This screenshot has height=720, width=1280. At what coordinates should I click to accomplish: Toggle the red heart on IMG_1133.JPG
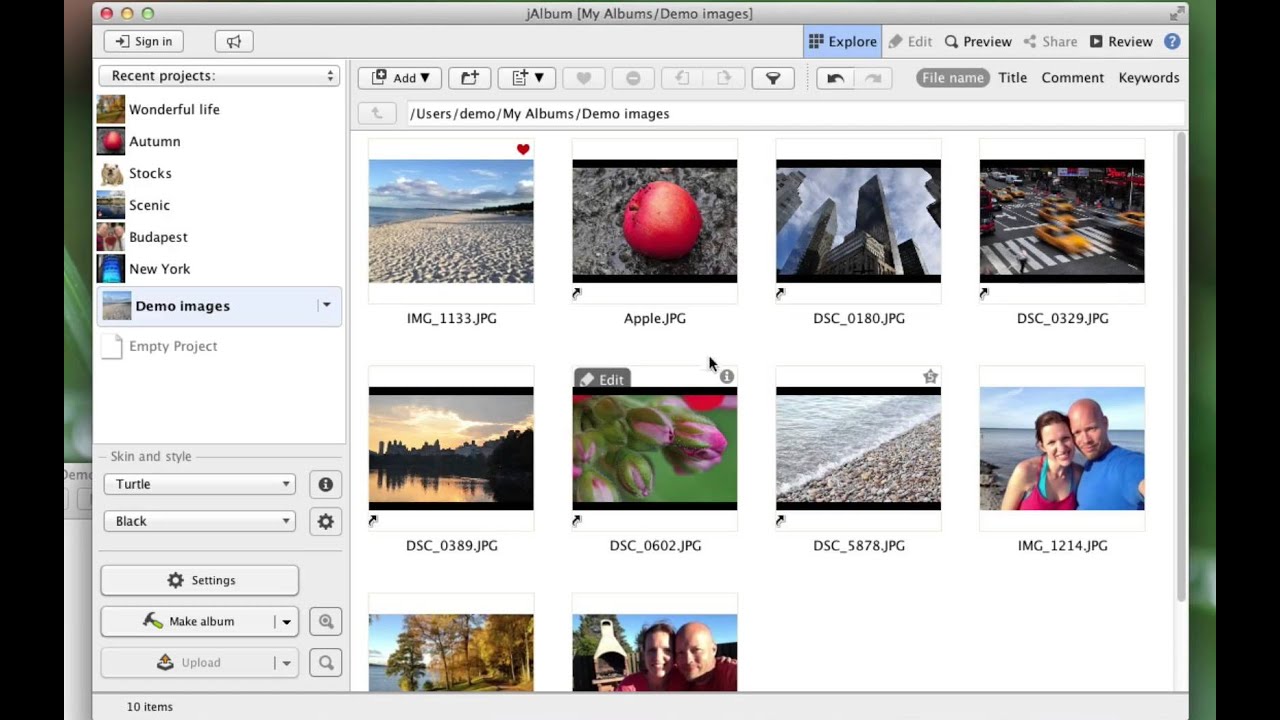click(523, 149)
